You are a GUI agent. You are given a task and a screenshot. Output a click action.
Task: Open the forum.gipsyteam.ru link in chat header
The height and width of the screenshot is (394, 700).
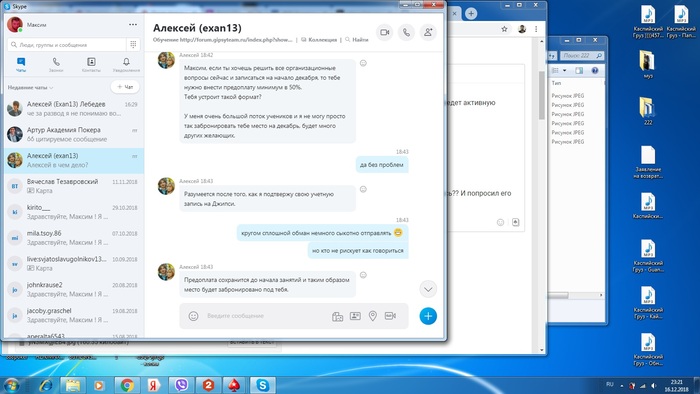(236, 40)
